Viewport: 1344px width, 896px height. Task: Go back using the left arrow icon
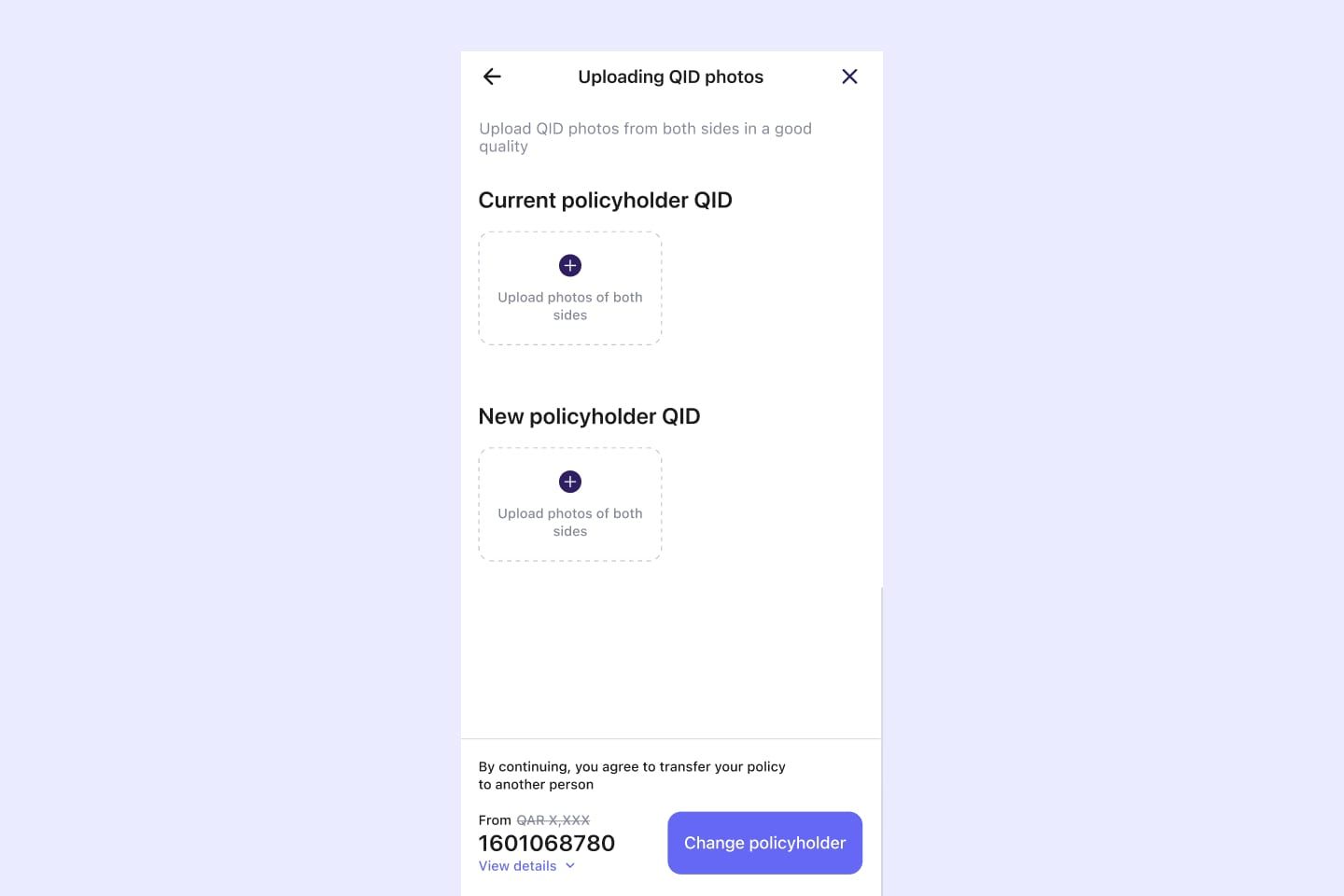492,77
